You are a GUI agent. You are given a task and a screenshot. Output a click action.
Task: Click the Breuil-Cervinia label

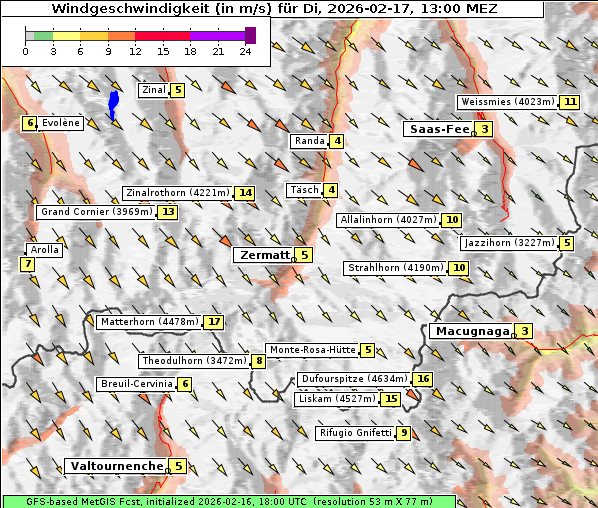coord(137,384)
